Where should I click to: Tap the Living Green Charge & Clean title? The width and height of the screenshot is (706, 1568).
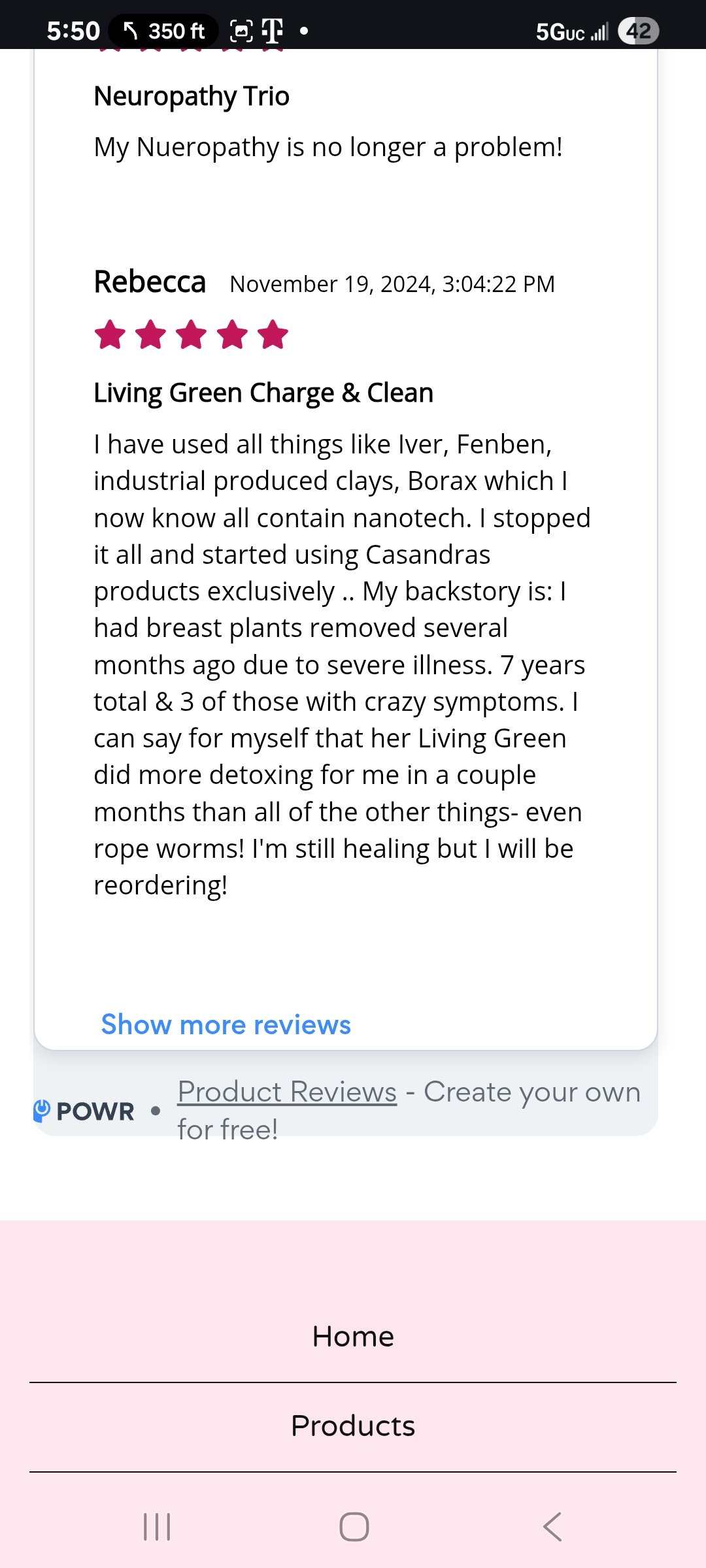(263, 393)
